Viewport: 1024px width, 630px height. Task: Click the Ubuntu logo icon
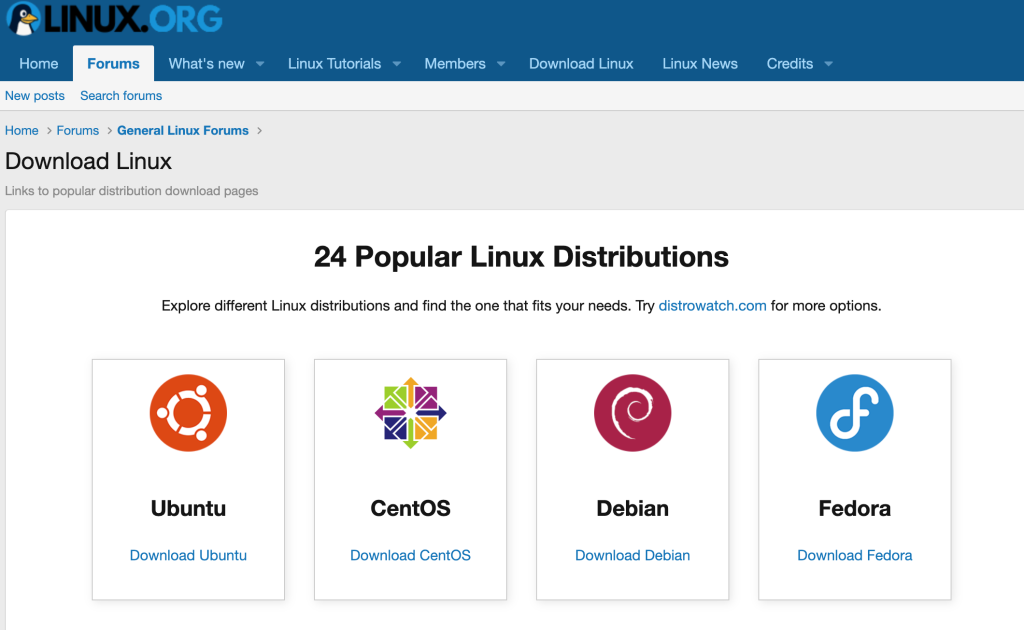click(x=188, y=413)
